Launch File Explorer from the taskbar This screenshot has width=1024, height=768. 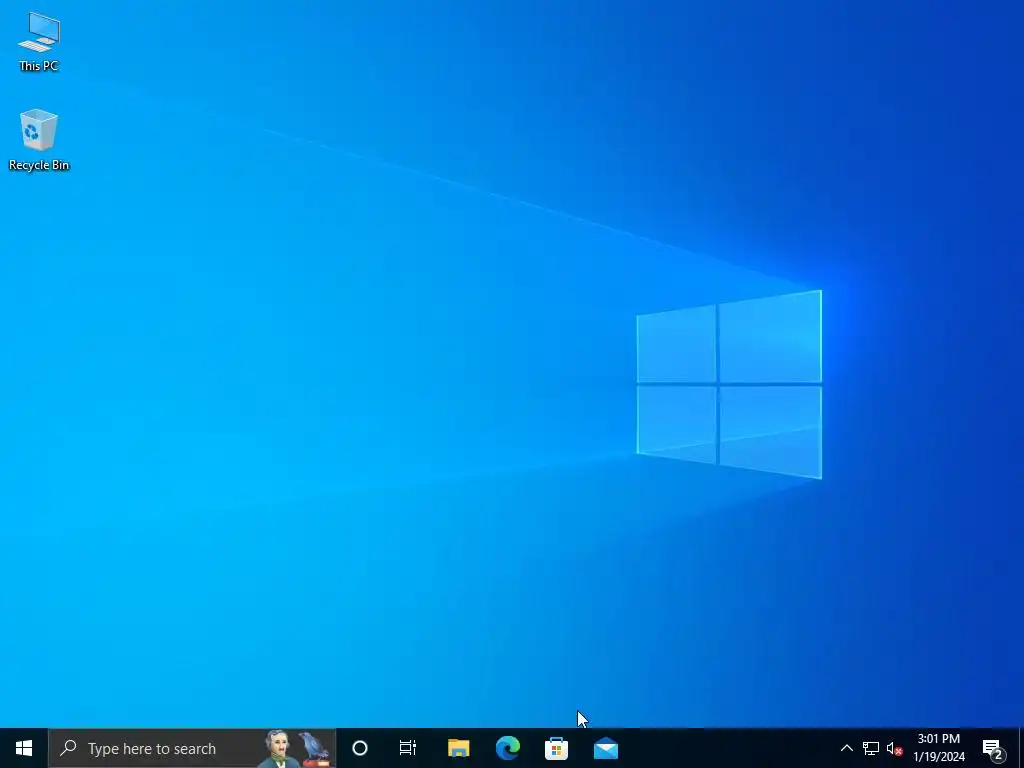458,748
